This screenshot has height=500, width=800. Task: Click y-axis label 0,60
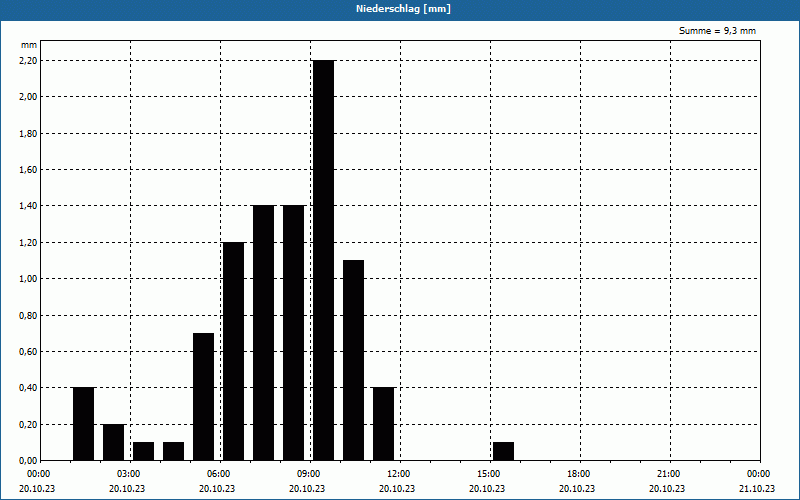click(28, 352)
